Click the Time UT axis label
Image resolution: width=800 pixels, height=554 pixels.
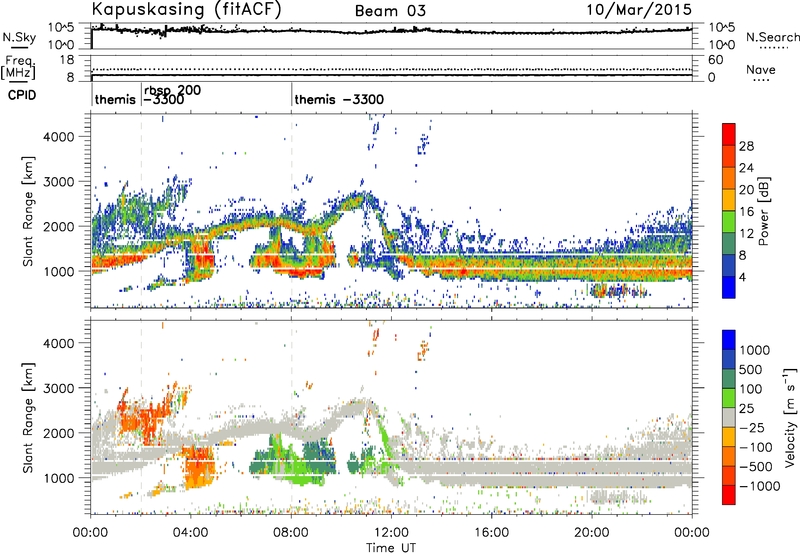[x=391, y=548]
